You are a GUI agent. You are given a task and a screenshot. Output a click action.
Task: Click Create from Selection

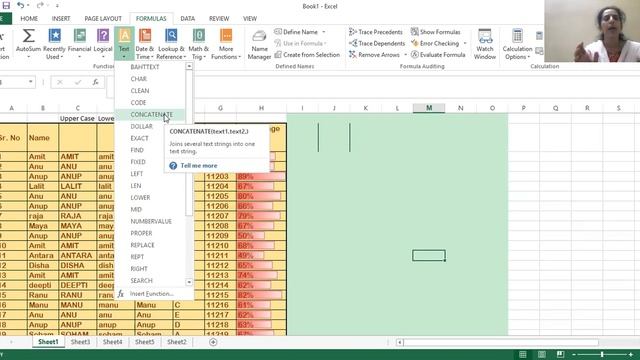tap(307, 55)
